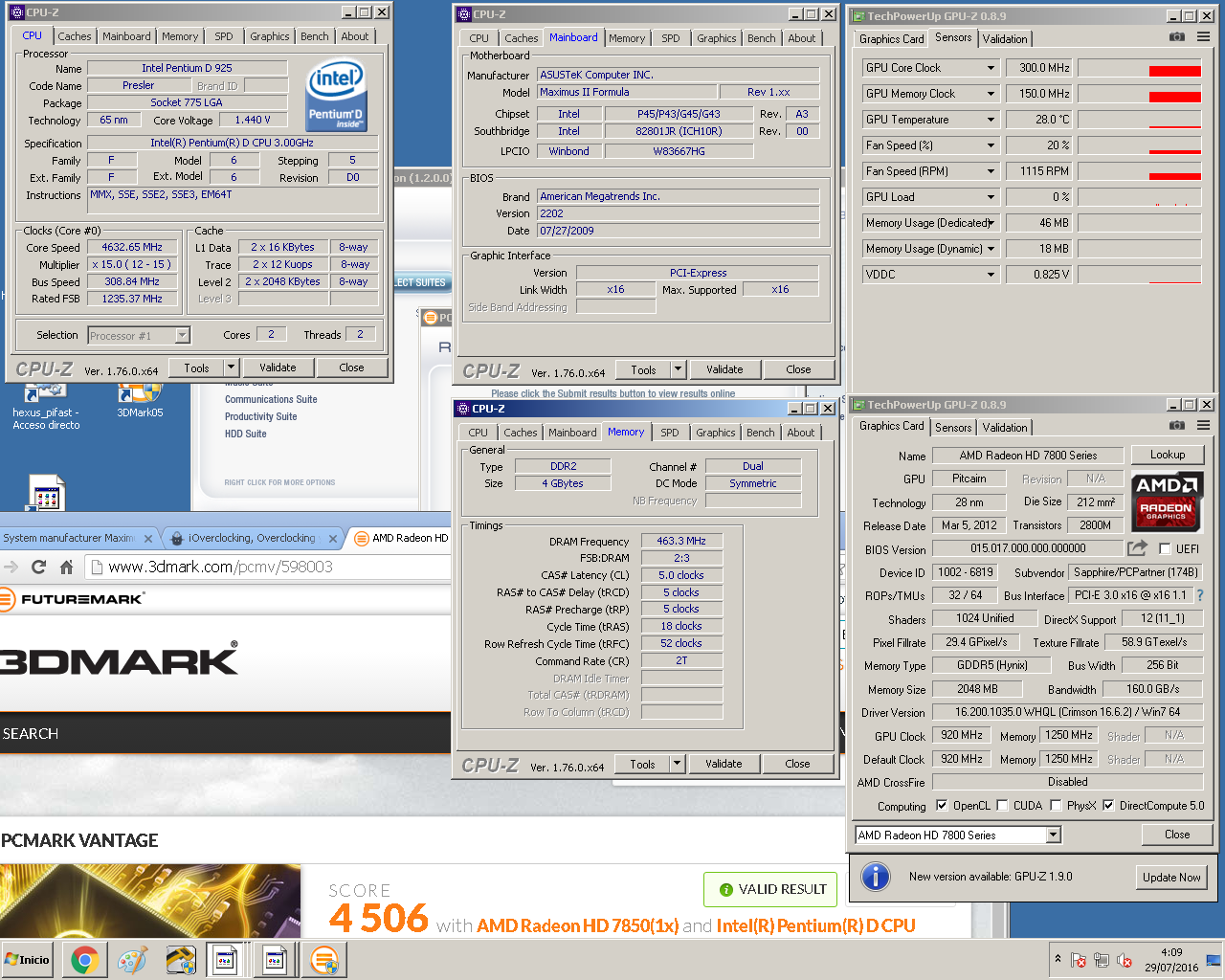This screenshot has height=980, width=1225.
Task: Open the GPU Memory Clock sensor dropdown
Action: [x=991, y=94]
